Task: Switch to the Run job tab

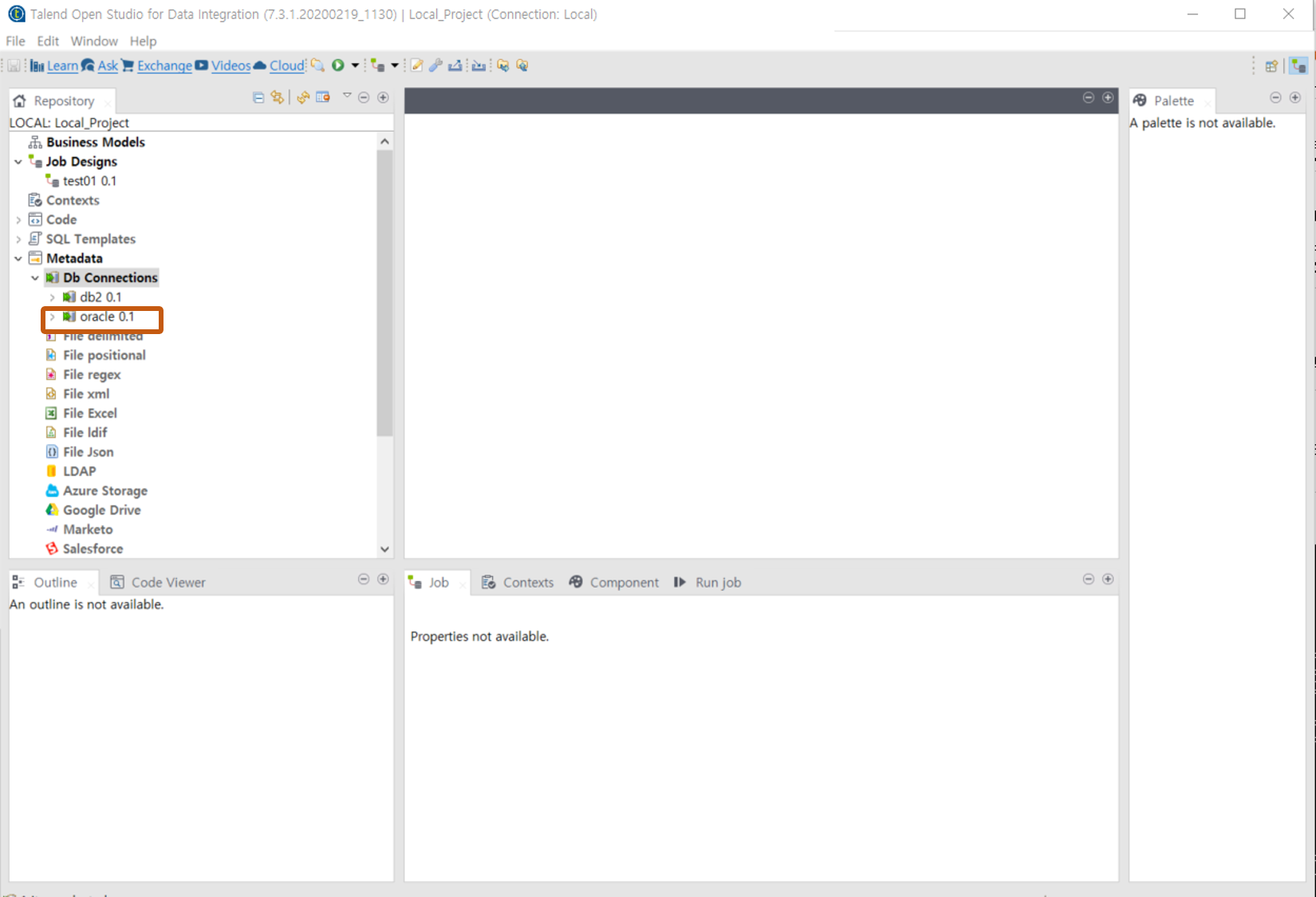Action: pyautogui.click(x=707, y=582)
